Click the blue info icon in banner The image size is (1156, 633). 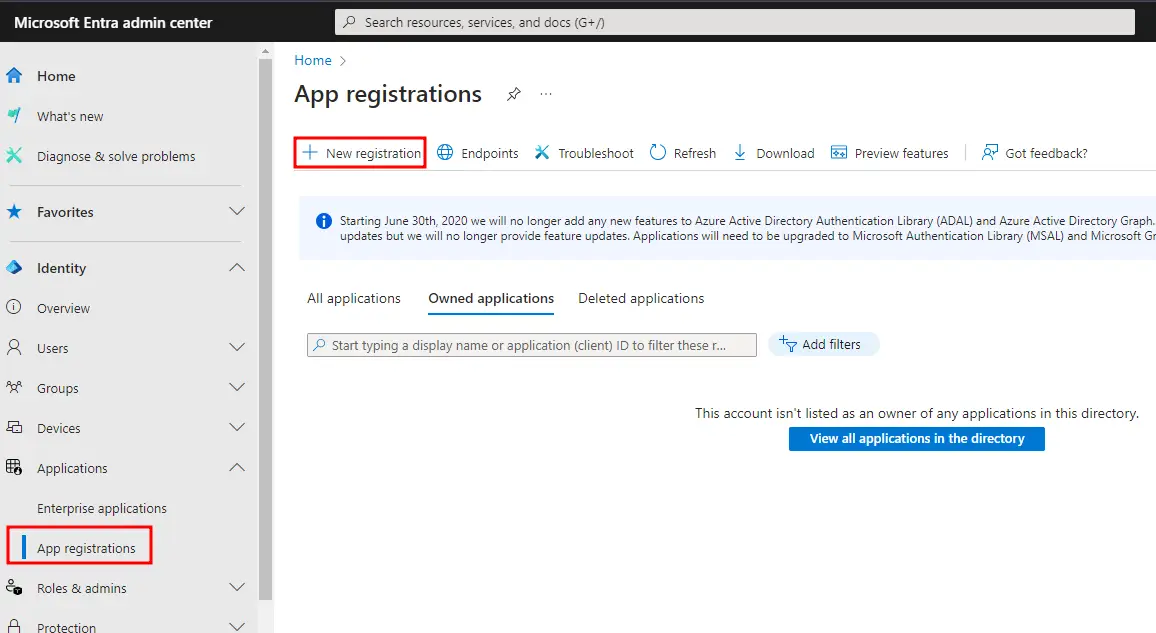pyautogui.click(x=324, y=221)
